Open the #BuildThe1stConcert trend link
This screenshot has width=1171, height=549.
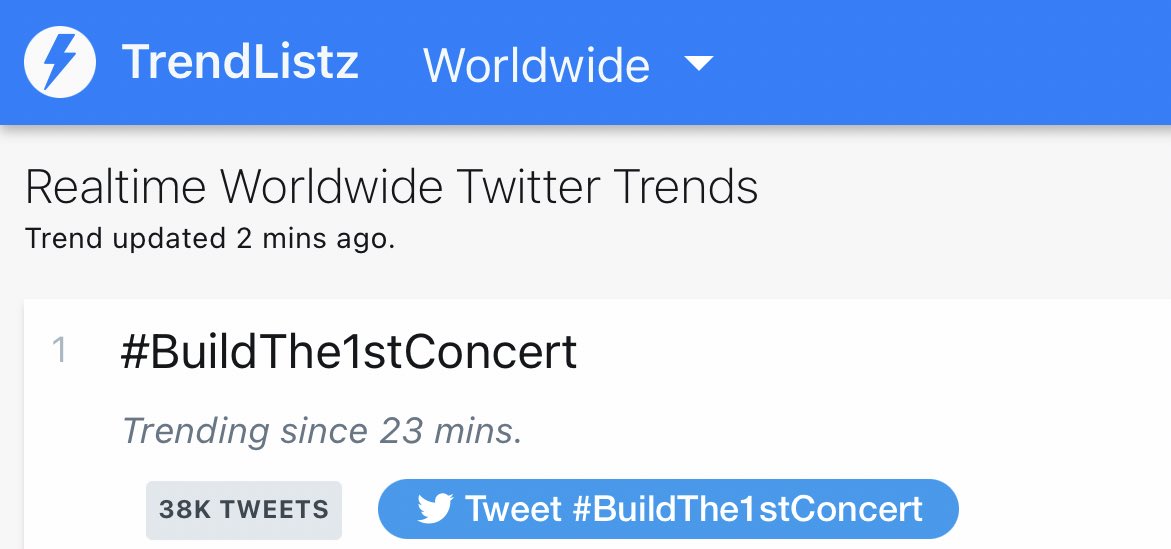click(349, 352)
